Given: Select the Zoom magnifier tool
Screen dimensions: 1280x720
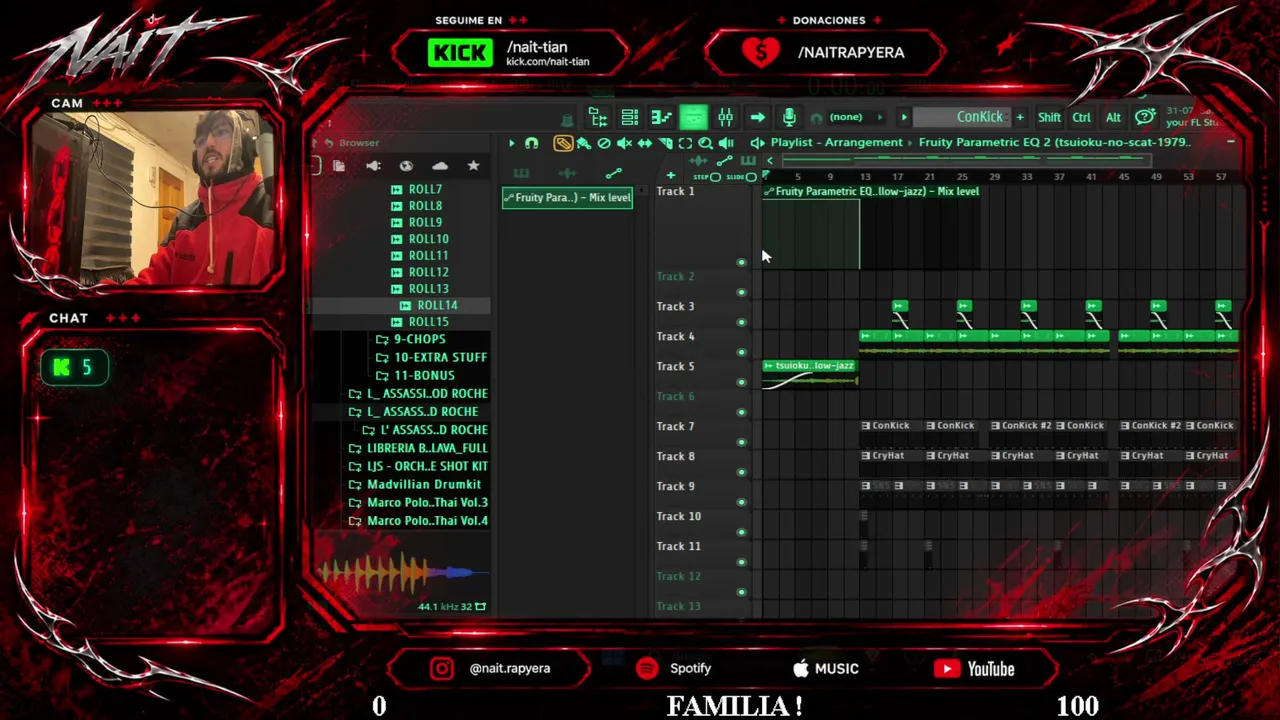Looking at the screenshot, I should 706,143.
